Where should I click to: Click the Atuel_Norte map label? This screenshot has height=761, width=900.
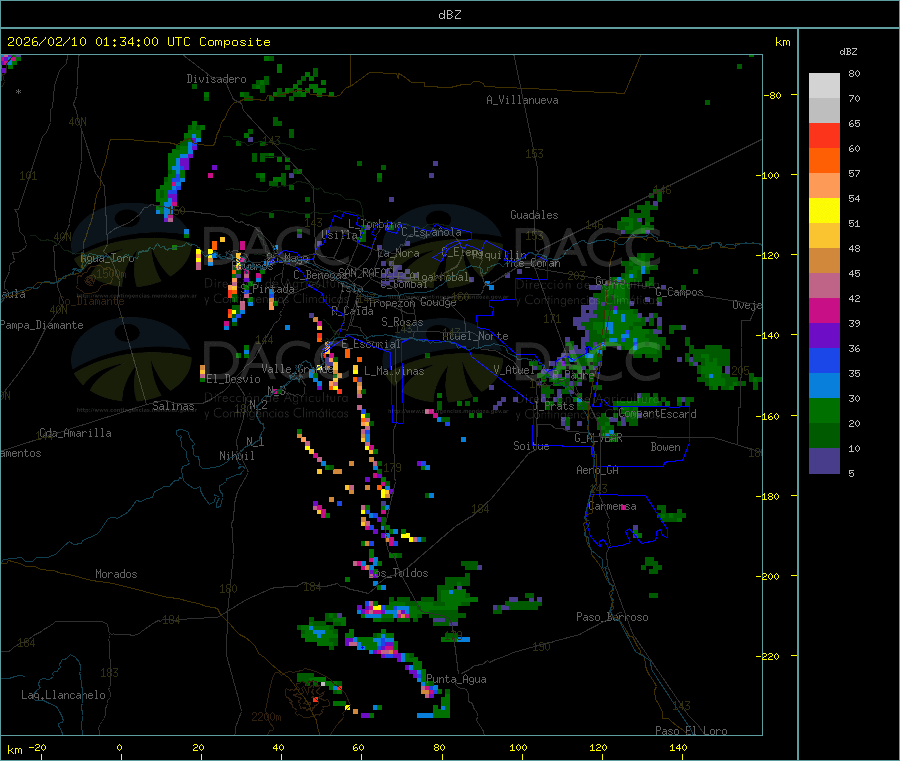[x=475, y=336]
